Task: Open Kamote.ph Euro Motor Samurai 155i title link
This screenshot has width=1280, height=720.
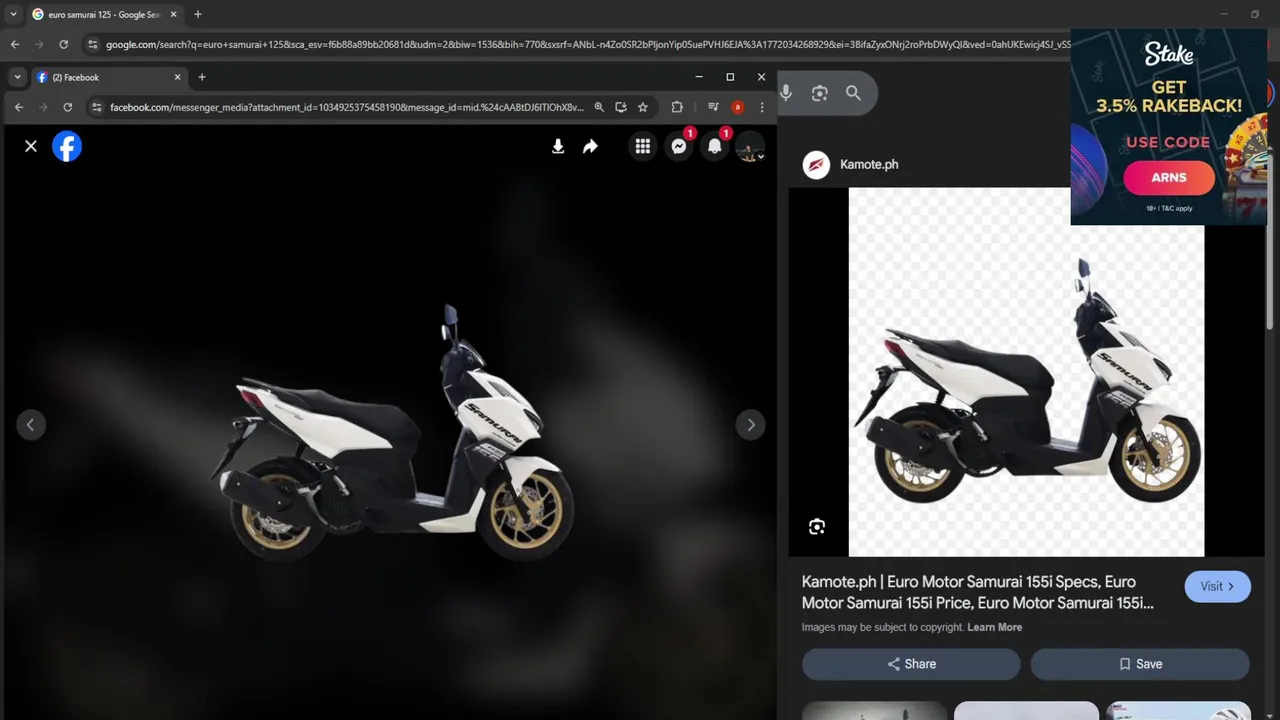Action: (978, 592)
